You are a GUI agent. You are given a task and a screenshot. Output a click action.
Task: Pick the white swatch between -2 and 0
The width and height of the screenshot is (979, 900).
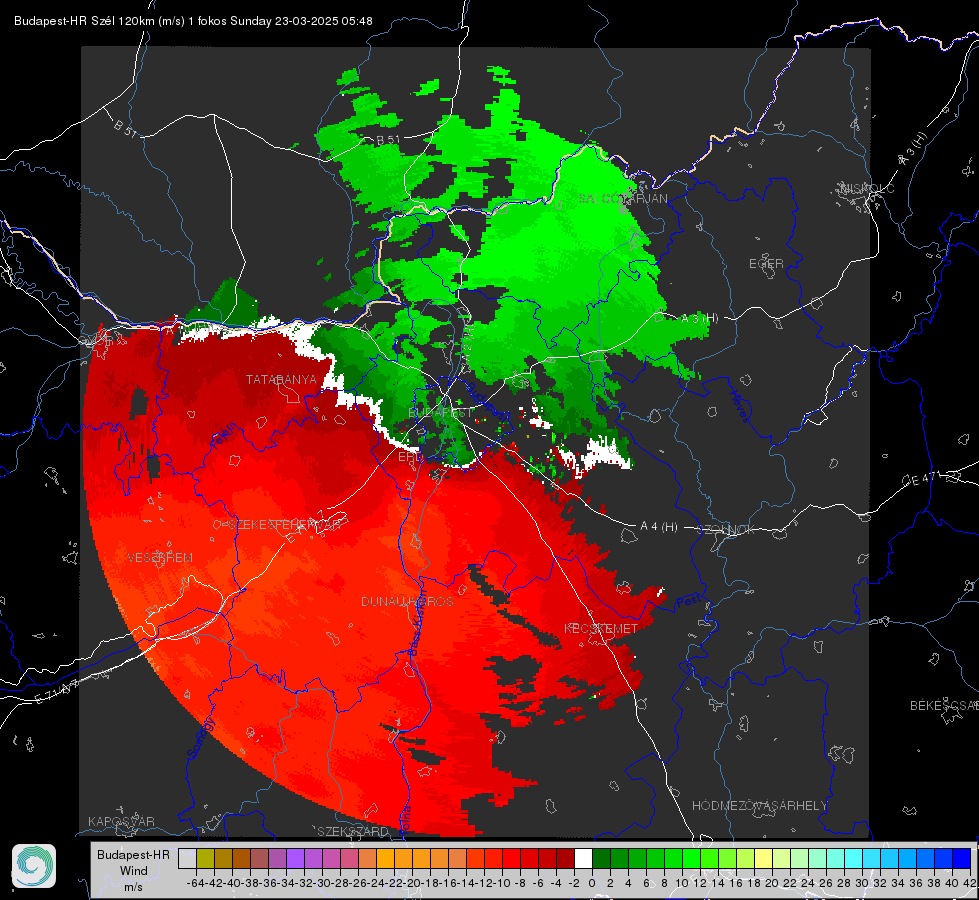click(583, 858)
